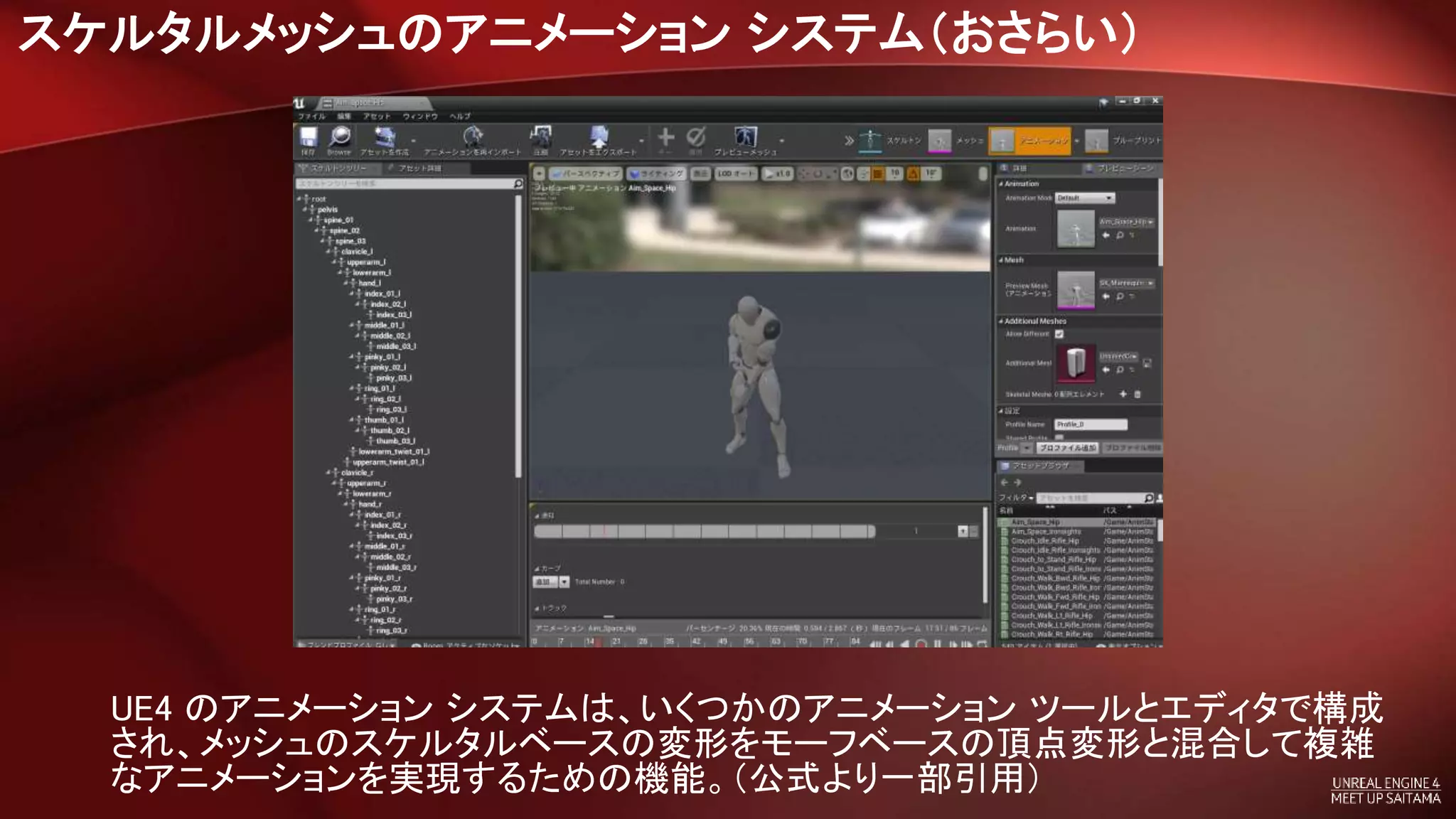Click the Preview Mesh (プレビューメッシュ) toolbar icon
The image size is (1456, 819).
745,136
